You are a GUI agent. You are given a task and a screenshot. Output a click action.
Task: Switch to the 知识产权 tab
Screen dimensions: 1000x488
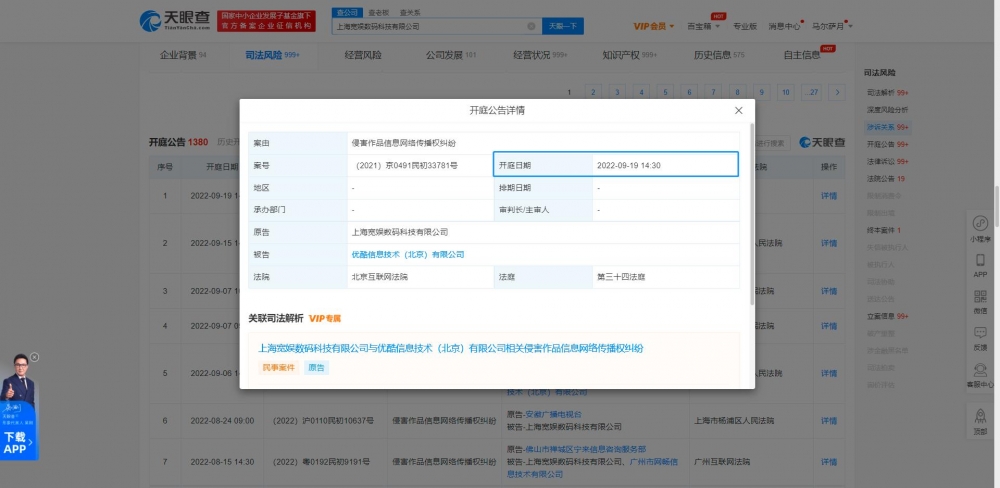click(x=629, y=55)
